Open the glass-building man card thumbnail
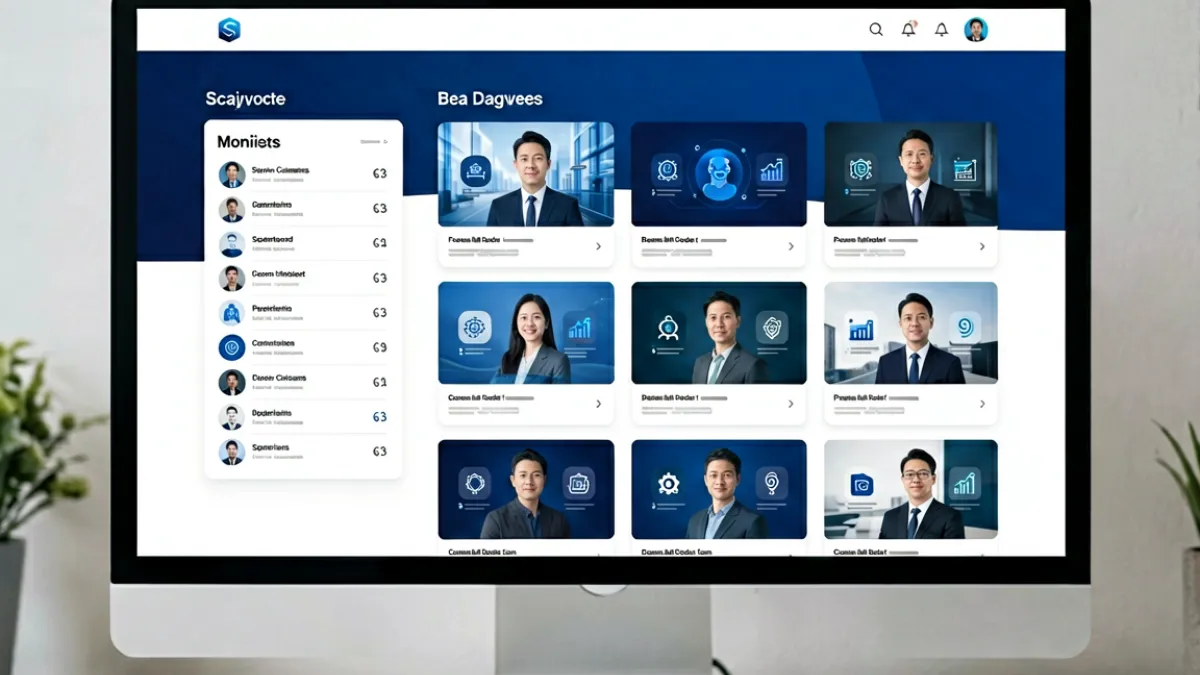1200x675 pixels. (526, 174)
